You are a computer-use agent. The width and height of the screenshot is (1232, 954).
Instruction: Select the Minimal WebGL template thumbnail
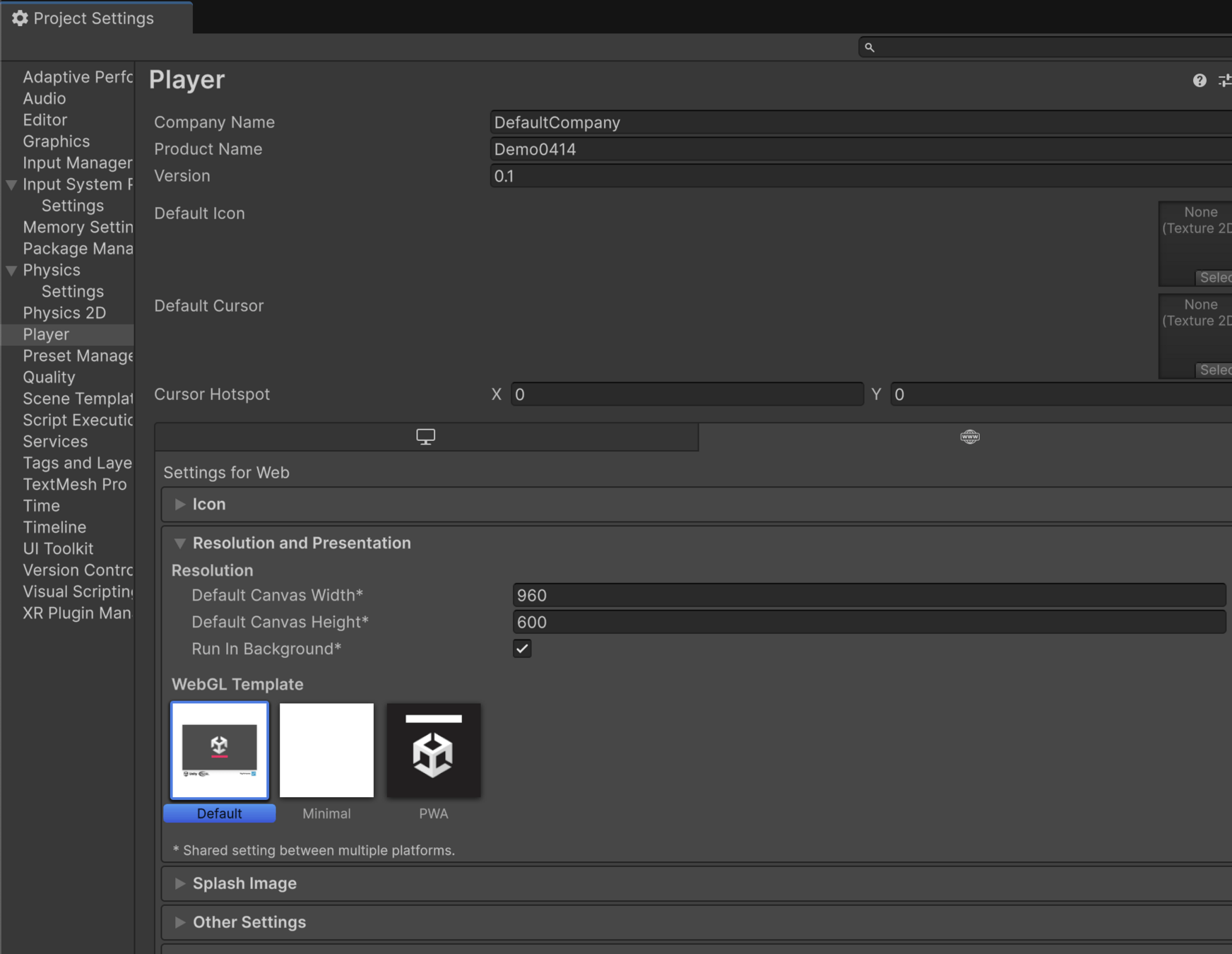click(326, 750)
